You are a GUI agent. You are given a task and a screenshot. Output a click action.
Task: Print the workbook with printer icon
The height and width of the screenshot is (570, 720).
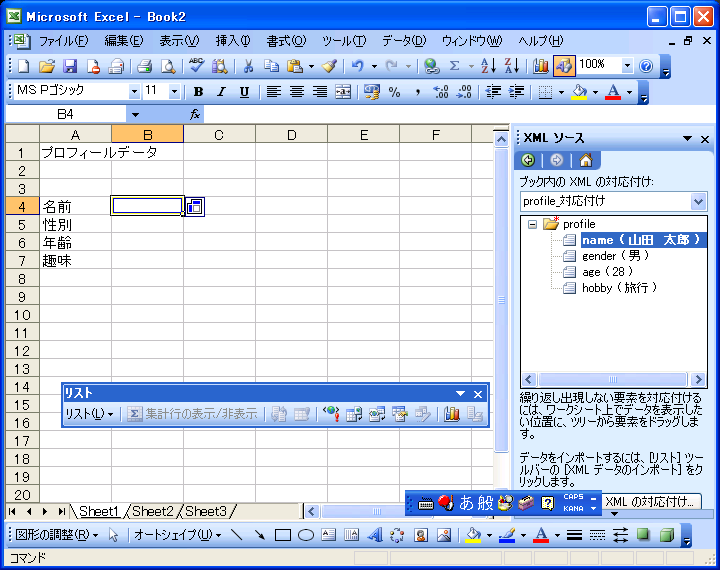coord(144,67)
